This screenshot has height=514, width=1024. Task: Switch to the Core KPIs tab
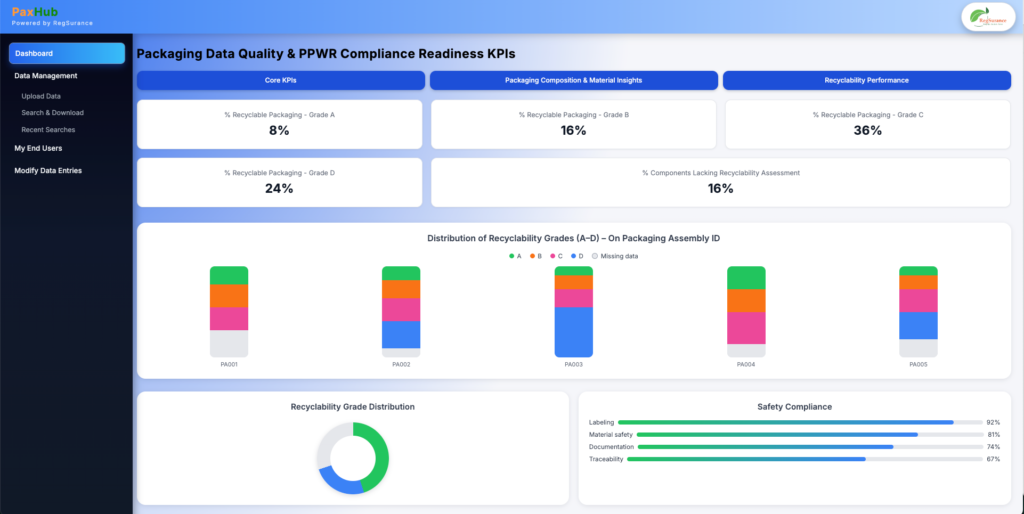click(280, 80)
